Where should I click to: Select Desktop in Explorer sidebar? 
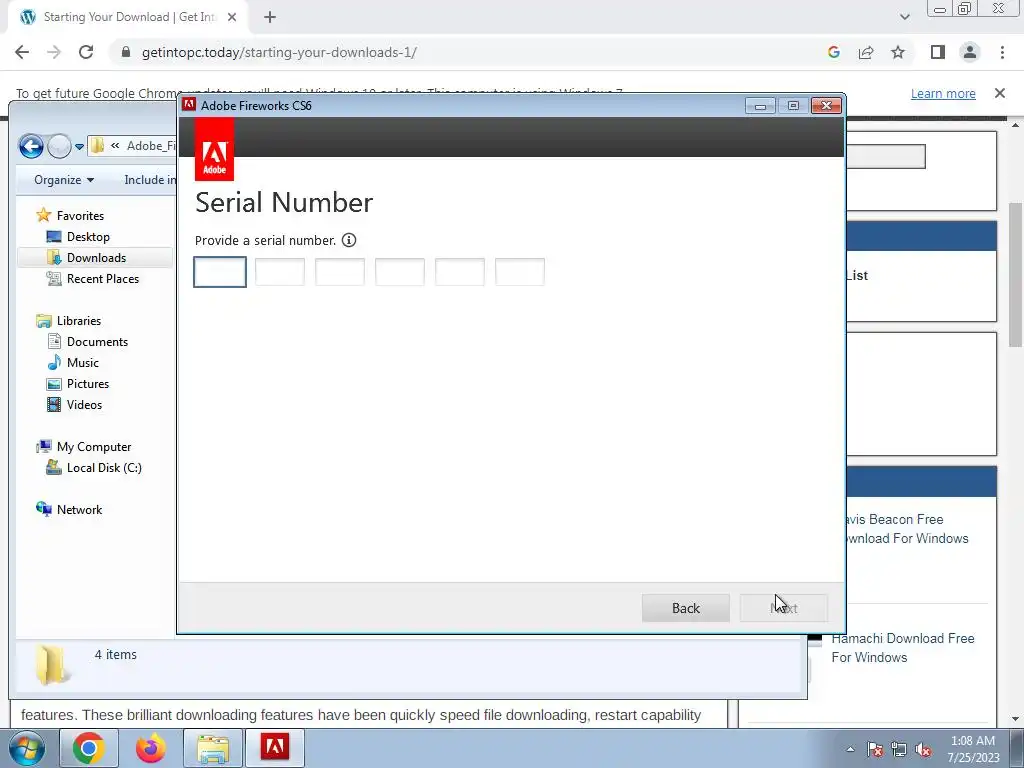88,237
